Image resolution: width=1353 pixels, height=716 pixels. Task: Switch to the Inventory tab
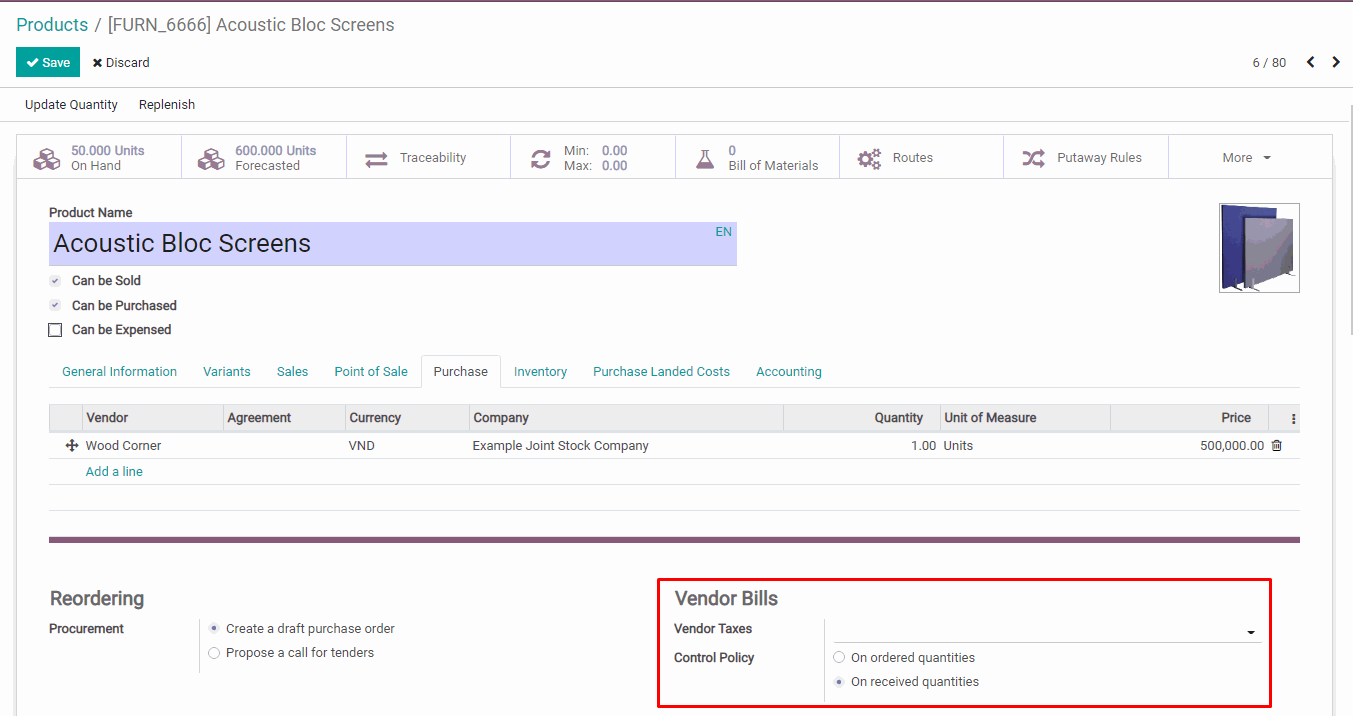coord(540,372)
